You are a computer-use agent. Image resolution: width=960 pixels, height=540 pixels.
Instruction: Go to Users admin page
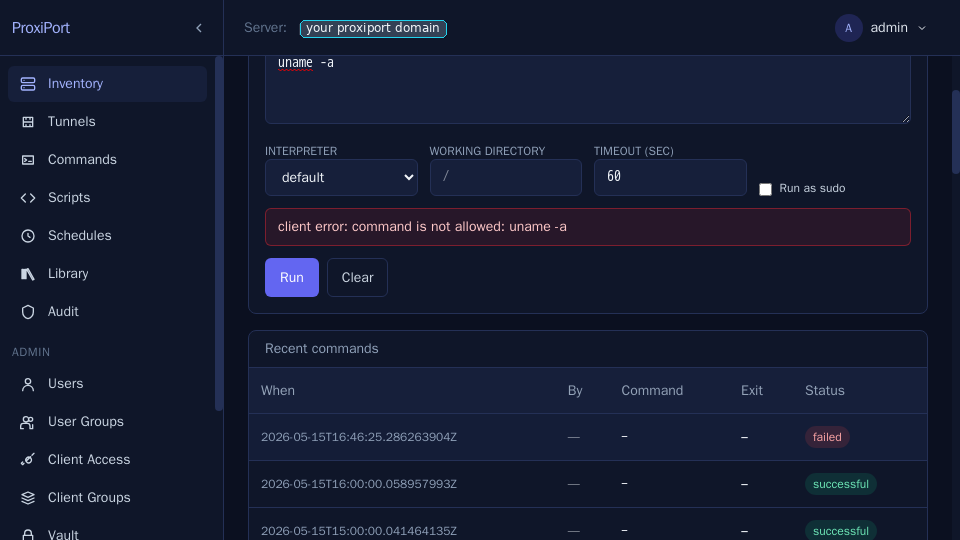[107, 384]
